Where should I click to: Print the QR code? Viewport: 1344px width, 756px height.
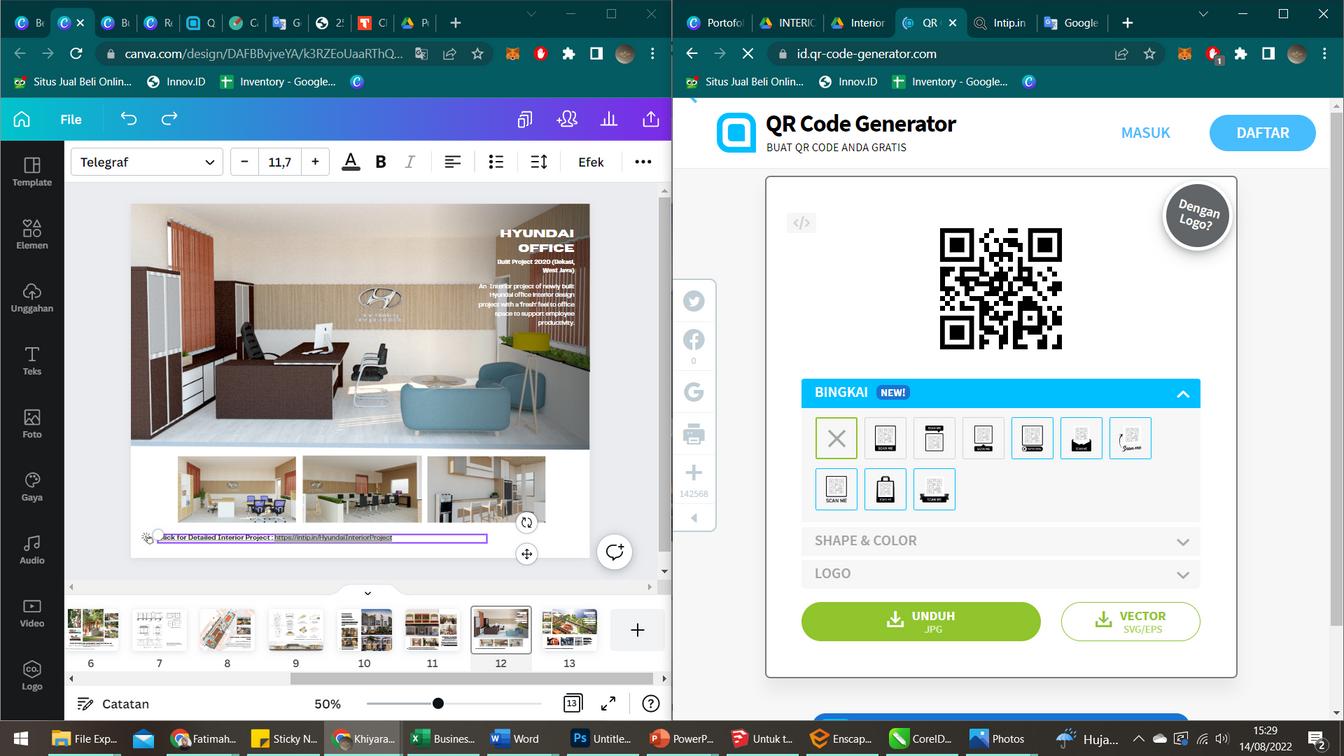pyautogui.click(x=694, y=434)
